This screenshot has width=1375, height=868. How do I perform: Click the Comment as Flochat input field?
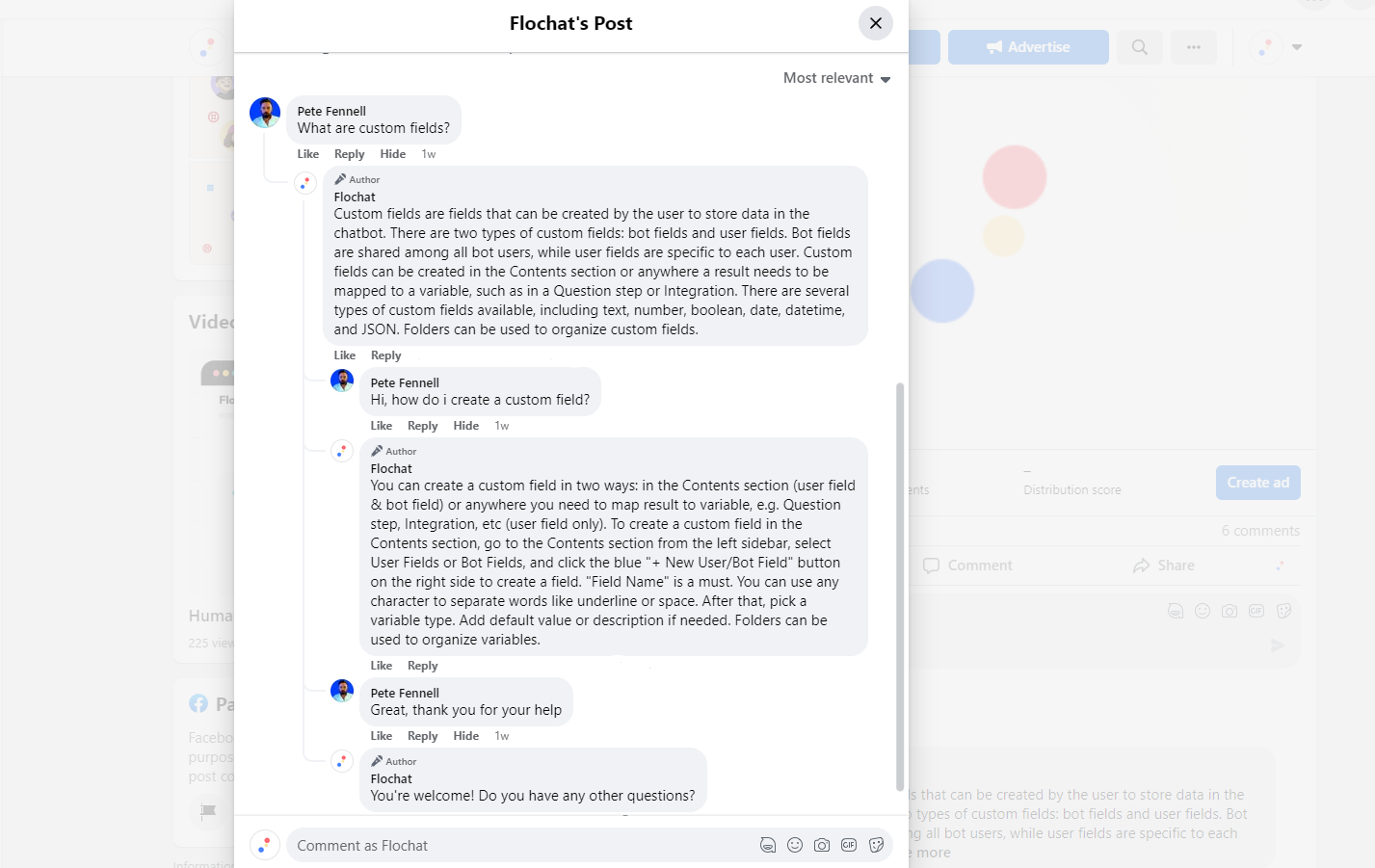tap(520, 846)
